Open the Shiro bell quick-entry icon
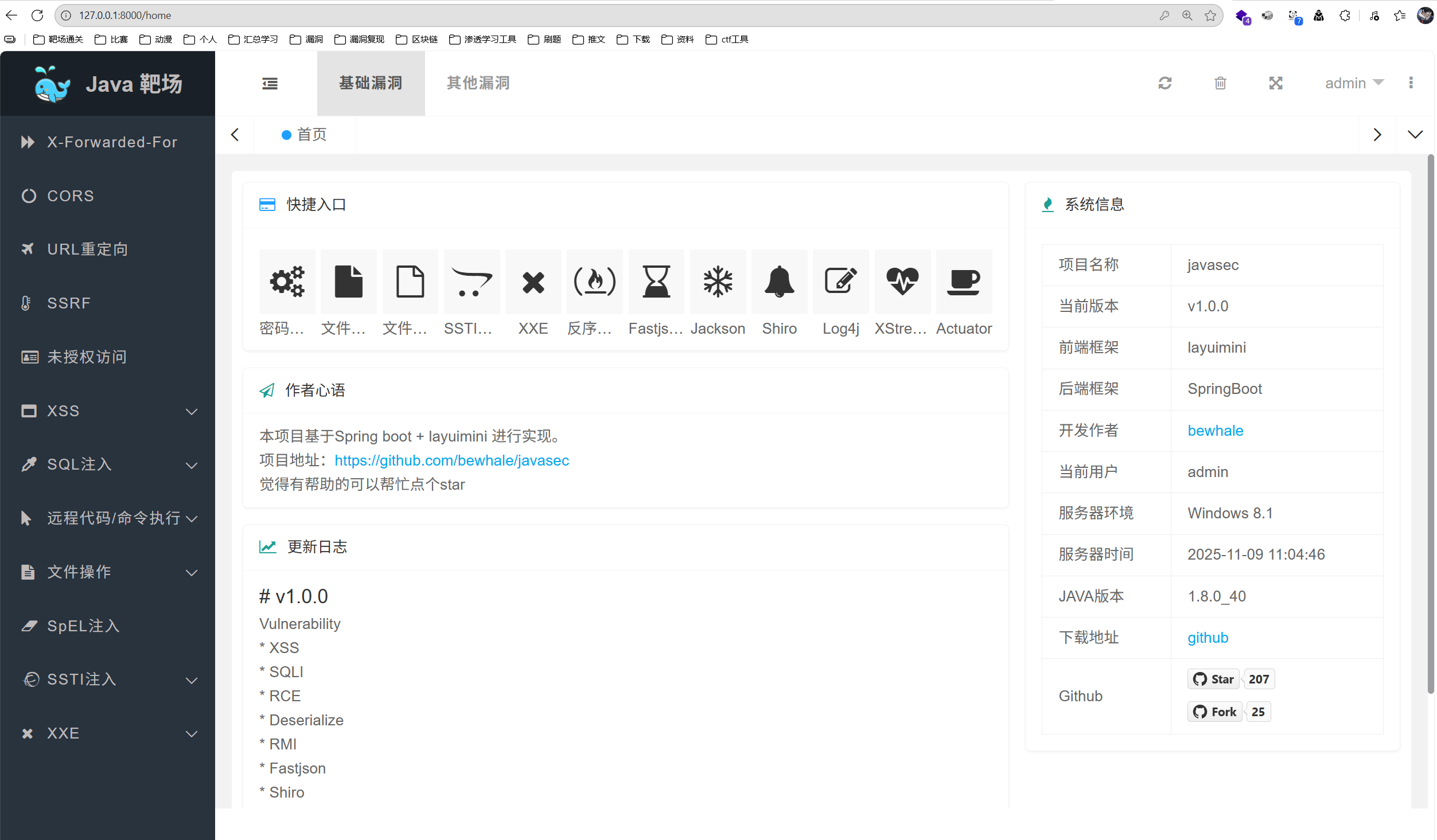The width and height of the screenshot is (1437, 840). 779,282
